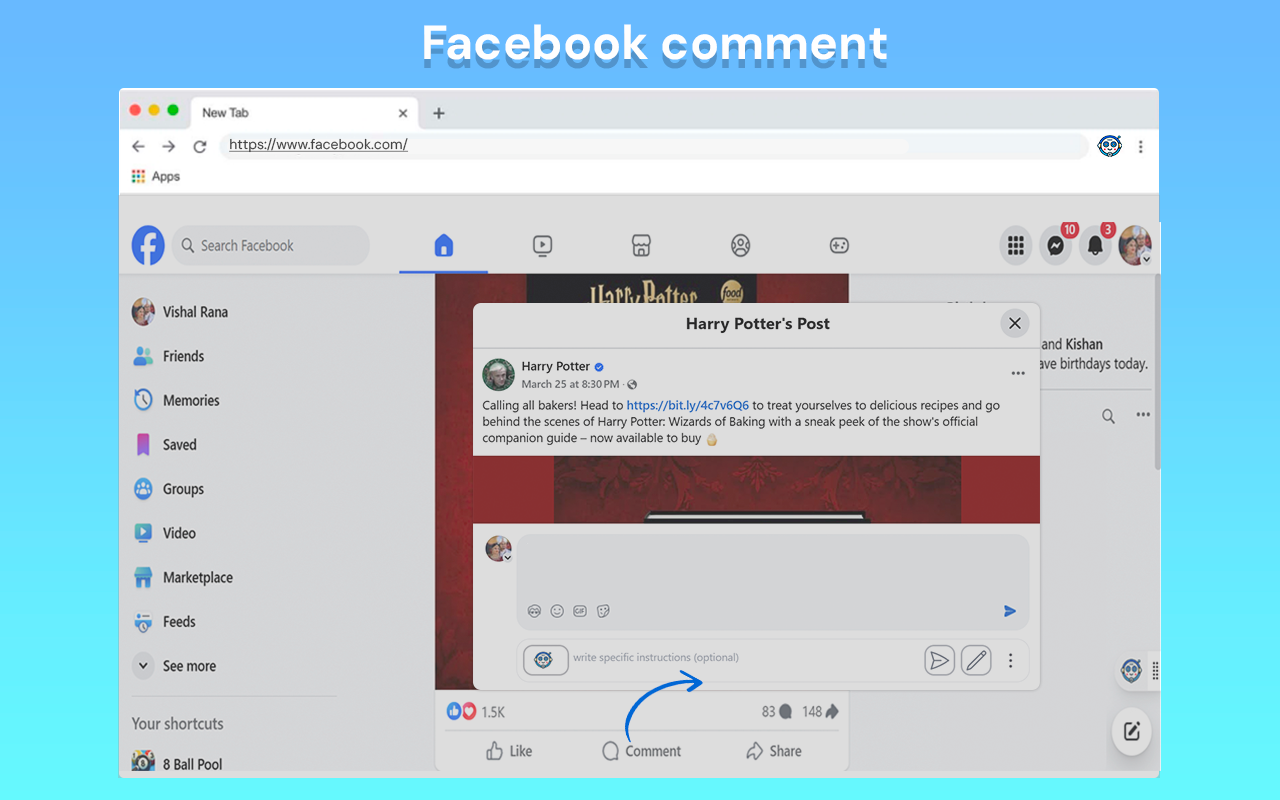Open Memories in left sidebar

pyautogui.click(x=176, y=400)
